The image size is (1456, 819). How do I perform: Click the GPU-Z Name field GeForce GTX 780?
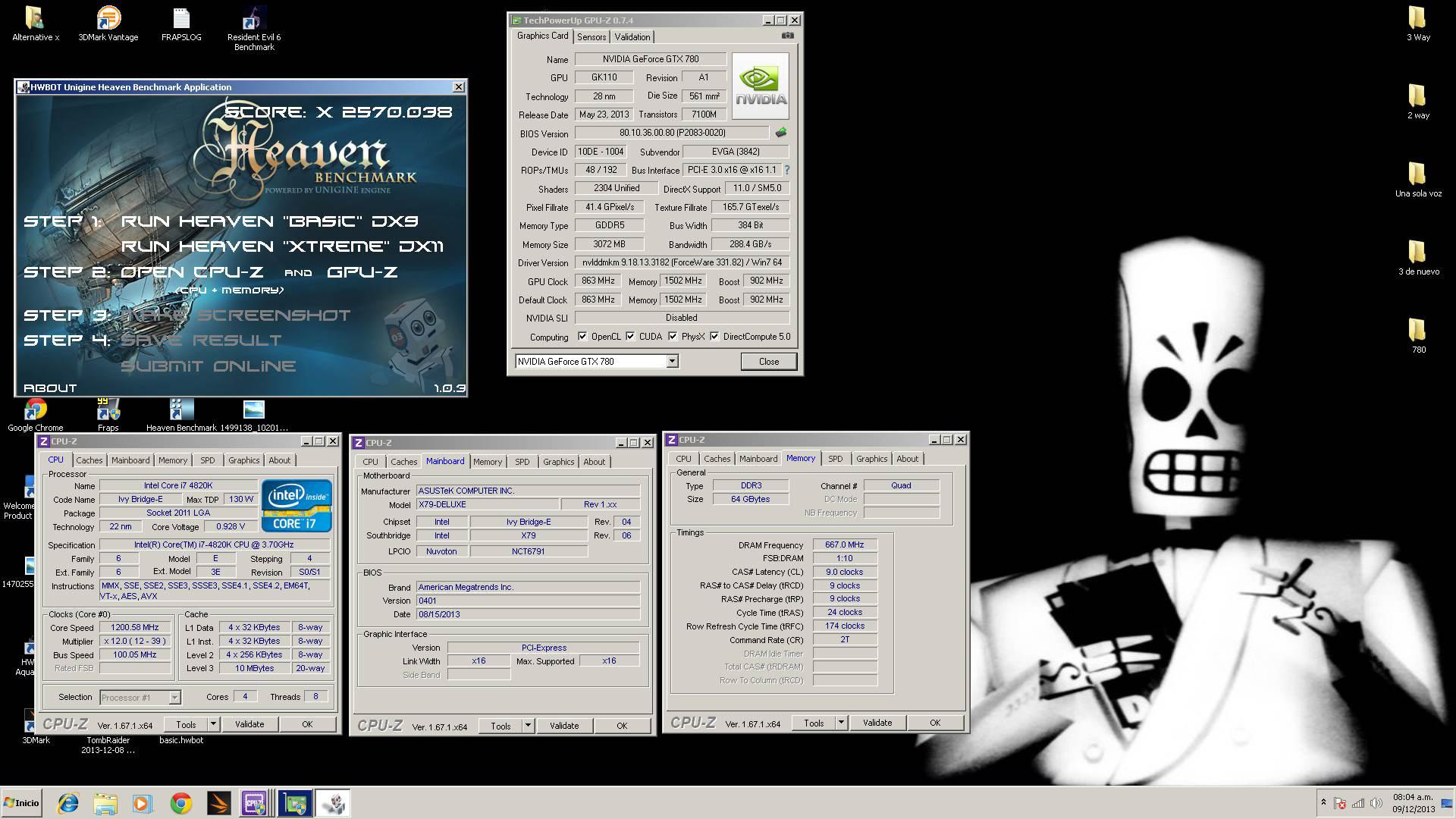(651, 59)
